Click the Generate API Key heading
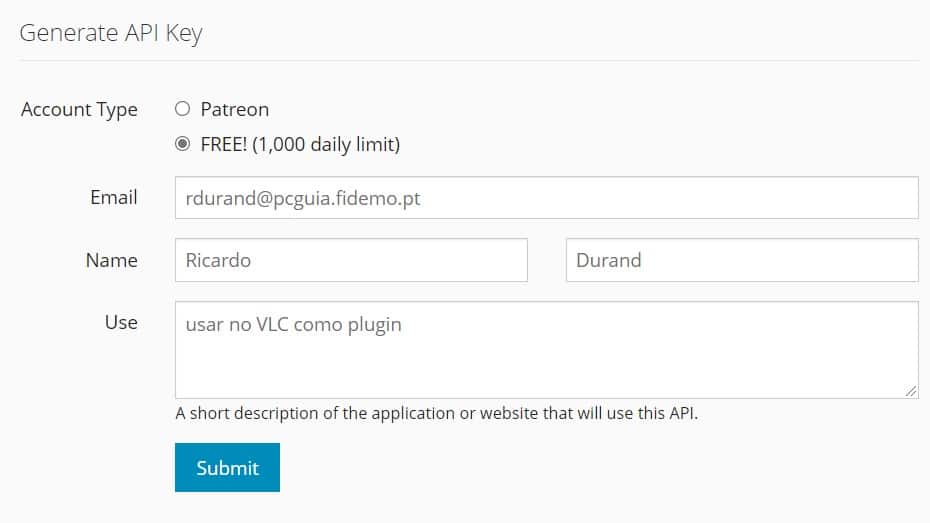 coord(111,33)
